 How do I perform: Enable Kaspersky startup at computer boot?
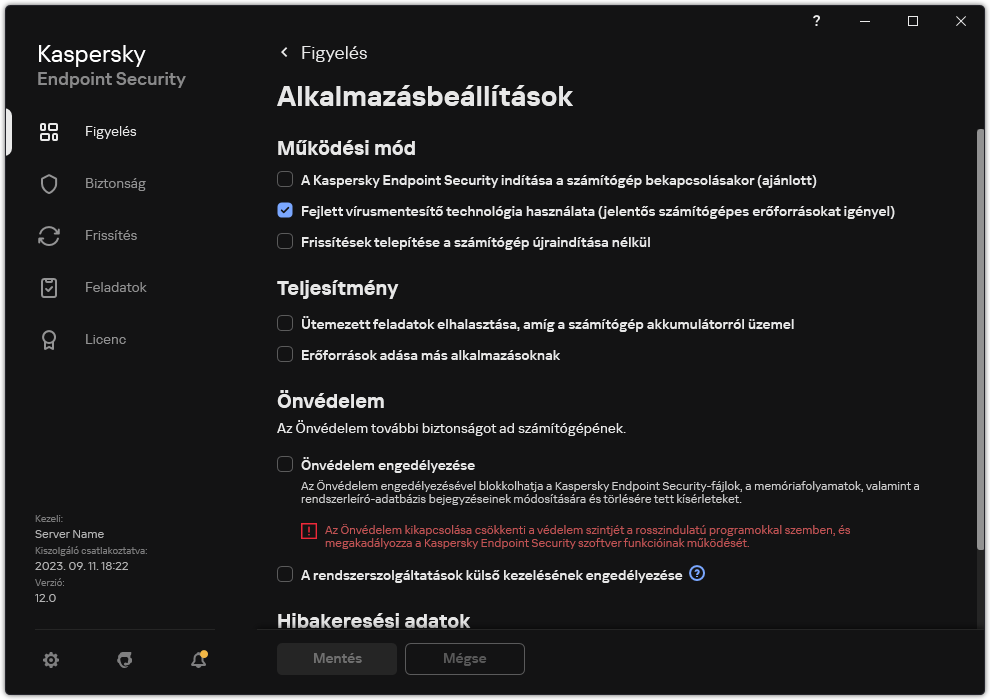[283, 180]
